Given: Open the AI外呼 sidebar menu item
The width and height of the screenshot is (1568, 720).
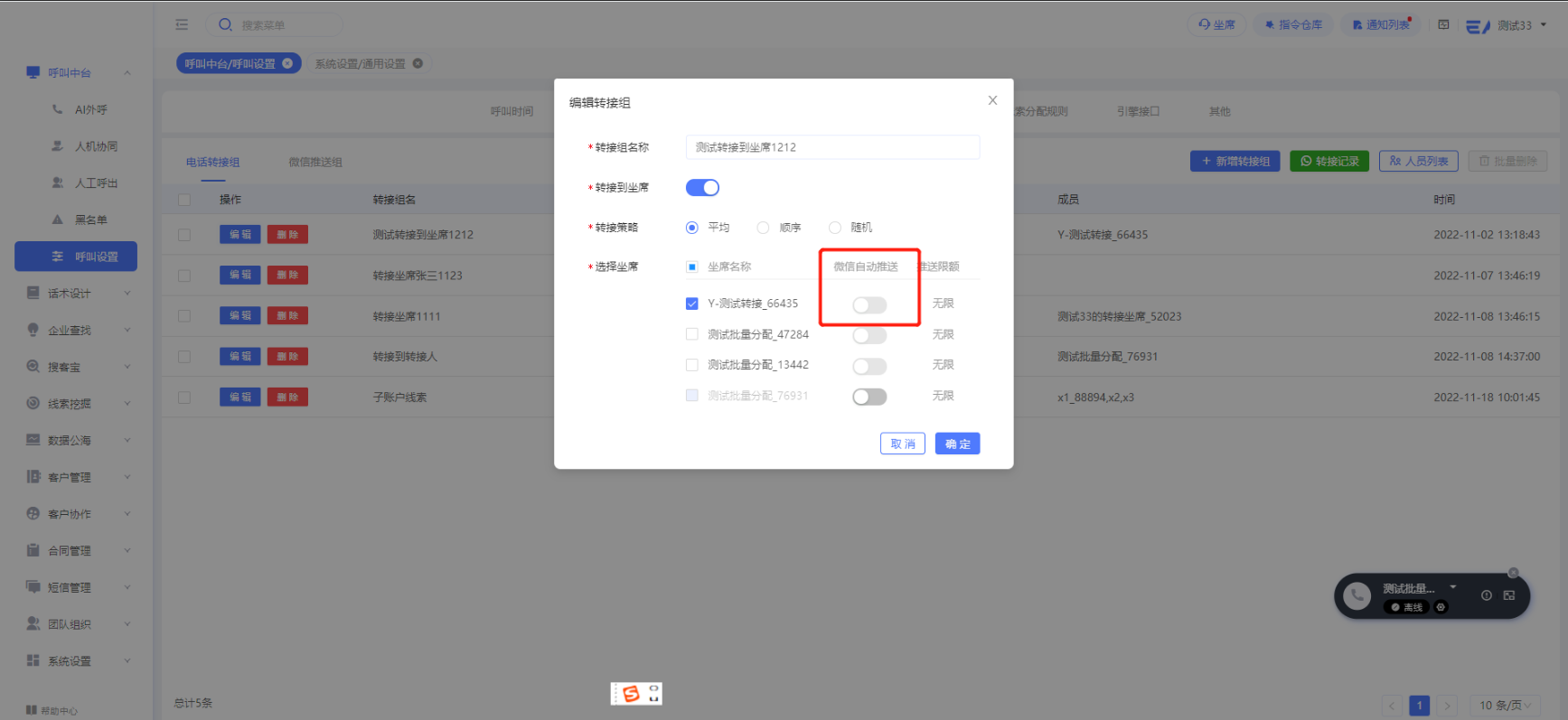Looking at the screenshot, I should tap(90, 109).
